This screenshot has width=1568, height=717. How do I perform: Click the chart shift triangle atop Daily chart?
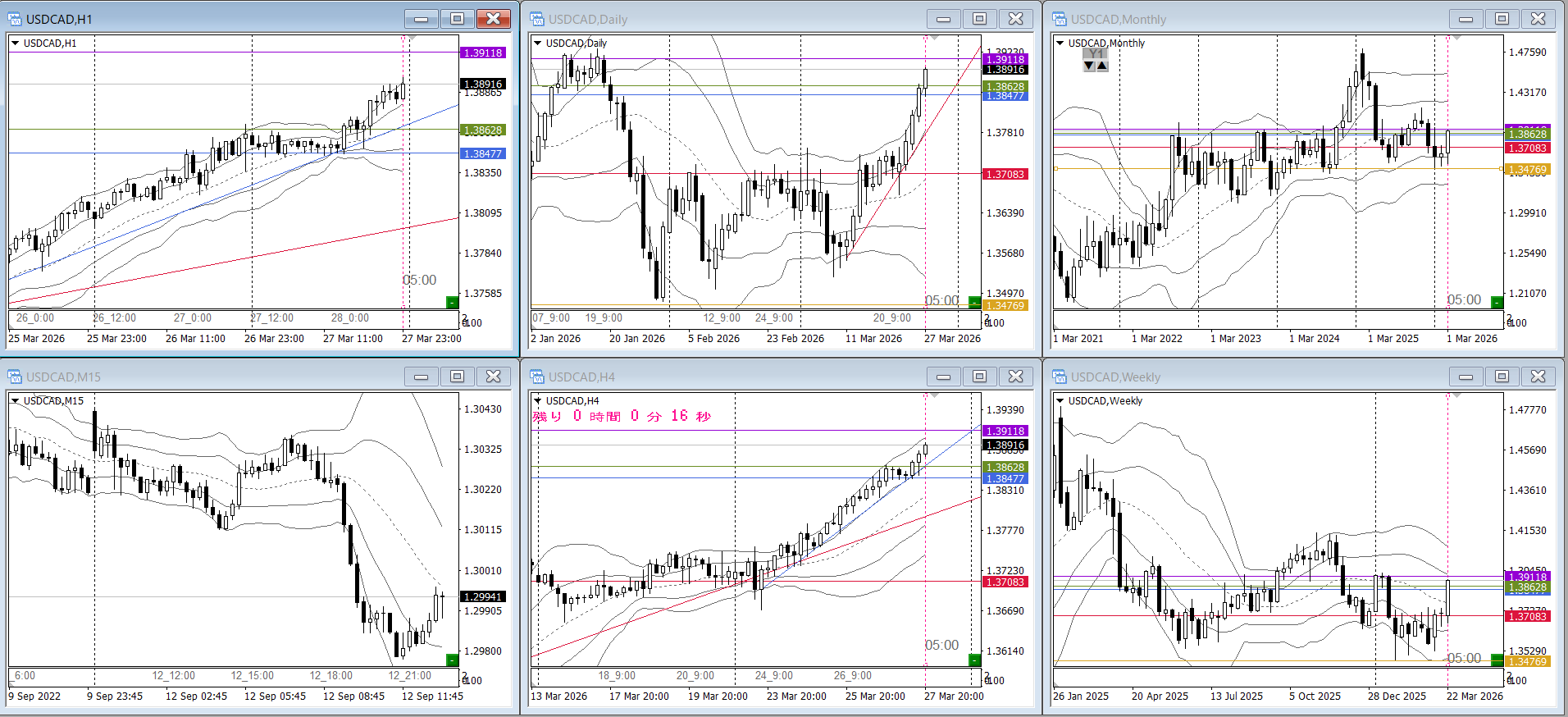point(934,39)
